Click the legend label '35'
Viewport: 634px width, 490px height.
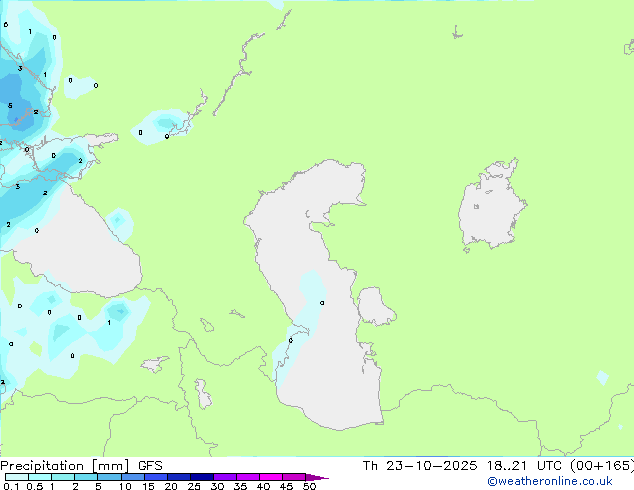coord(241,486)
